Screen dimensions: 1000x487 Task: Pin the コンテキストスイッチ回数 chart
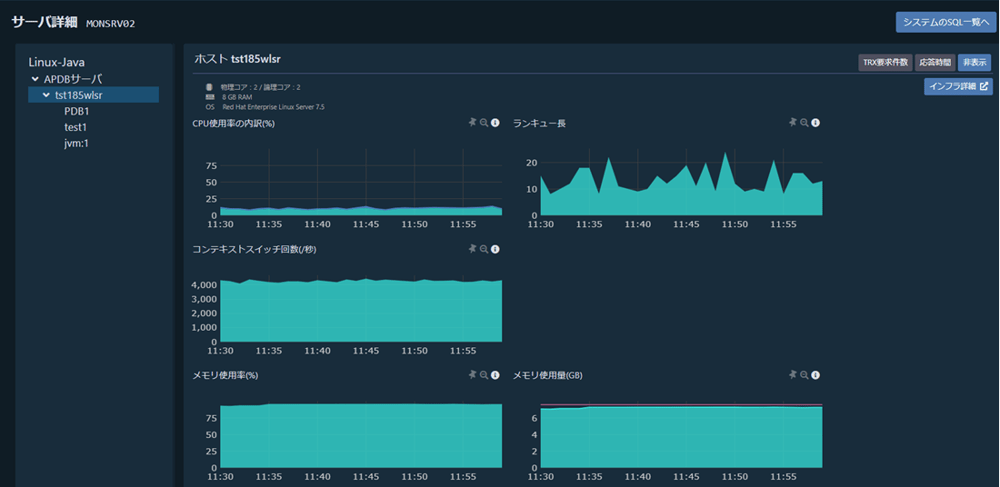point(473,249)
